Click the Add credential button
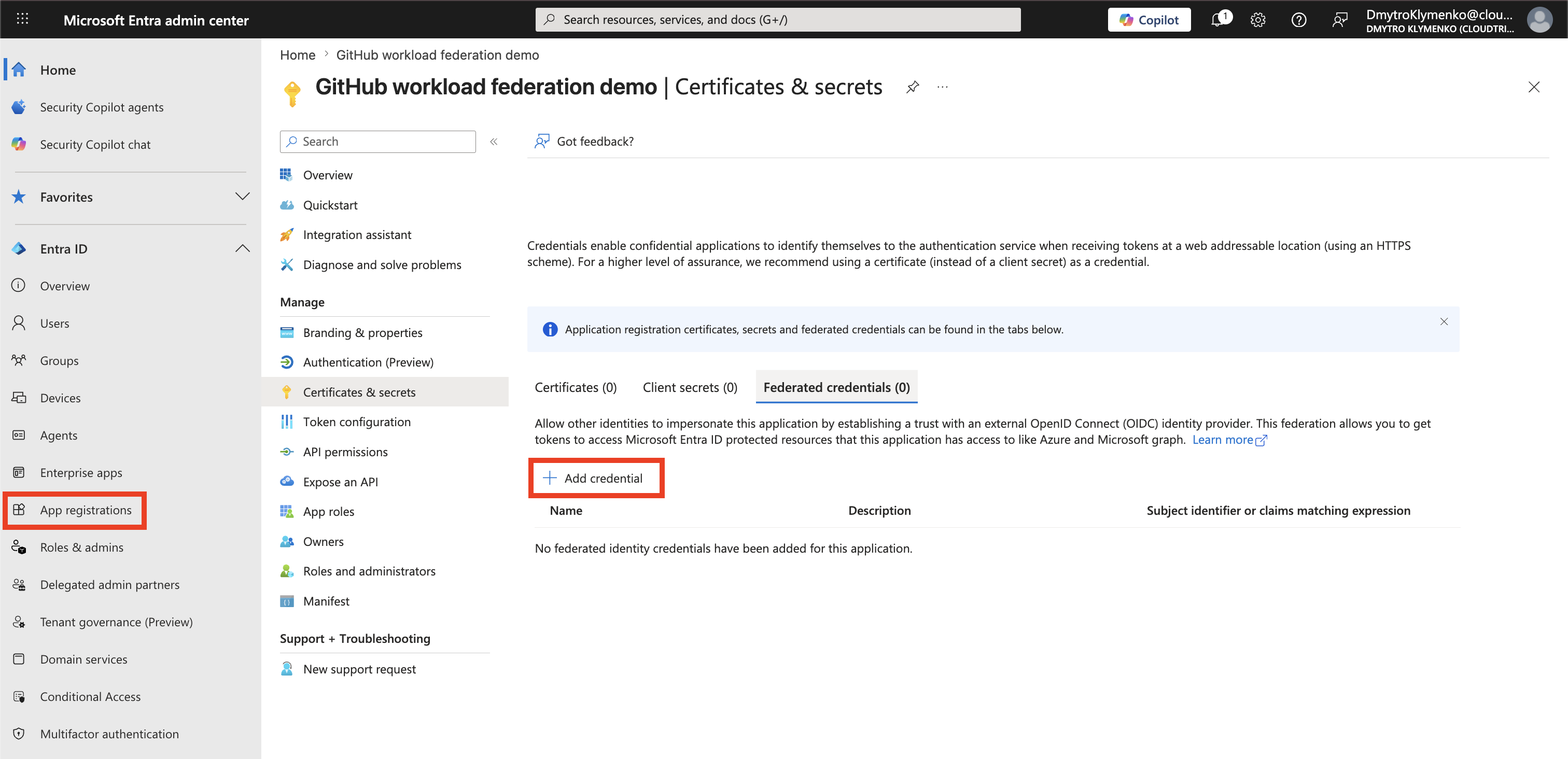 tap(596, 478)
